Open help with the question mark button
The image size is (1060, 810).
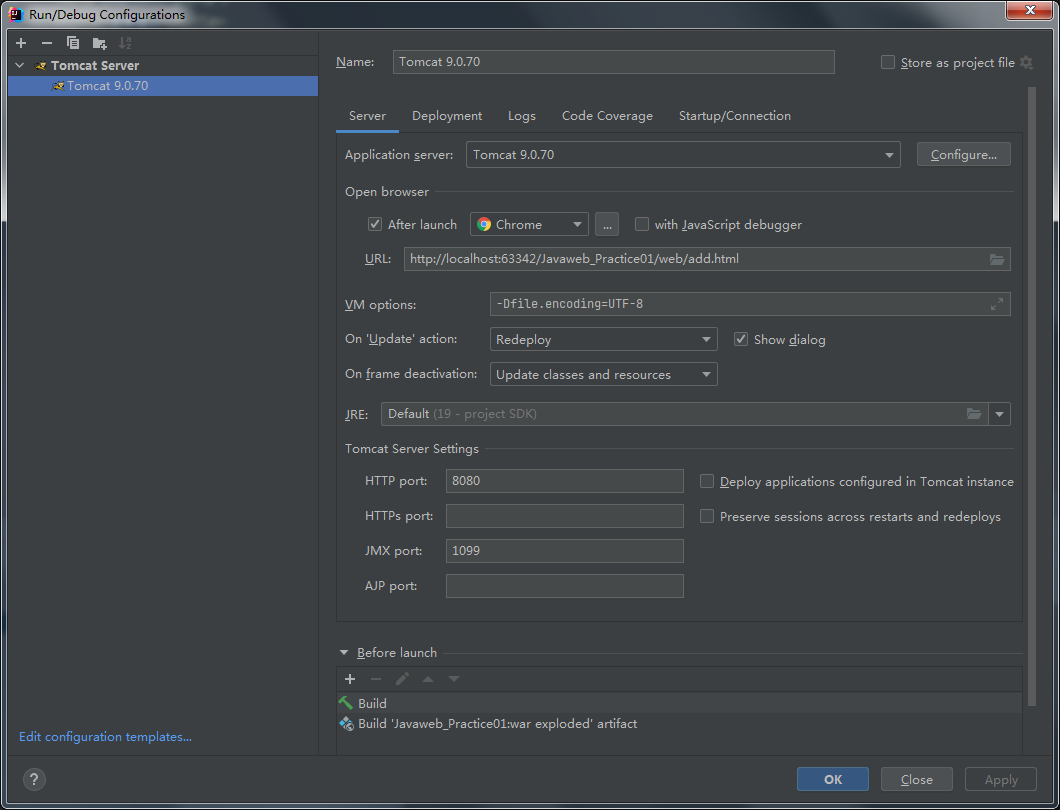[34, 780]
